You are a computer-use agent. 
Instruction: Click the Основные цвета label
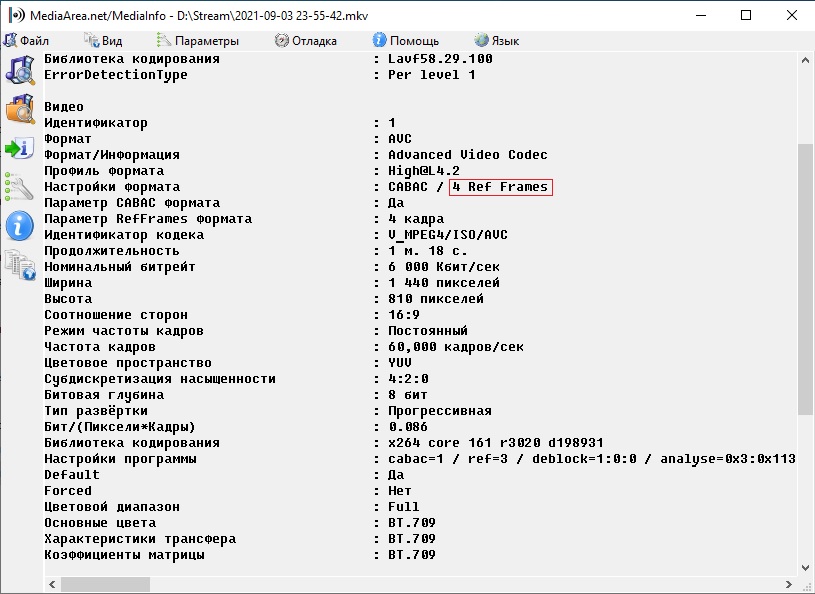coord(100,523)
